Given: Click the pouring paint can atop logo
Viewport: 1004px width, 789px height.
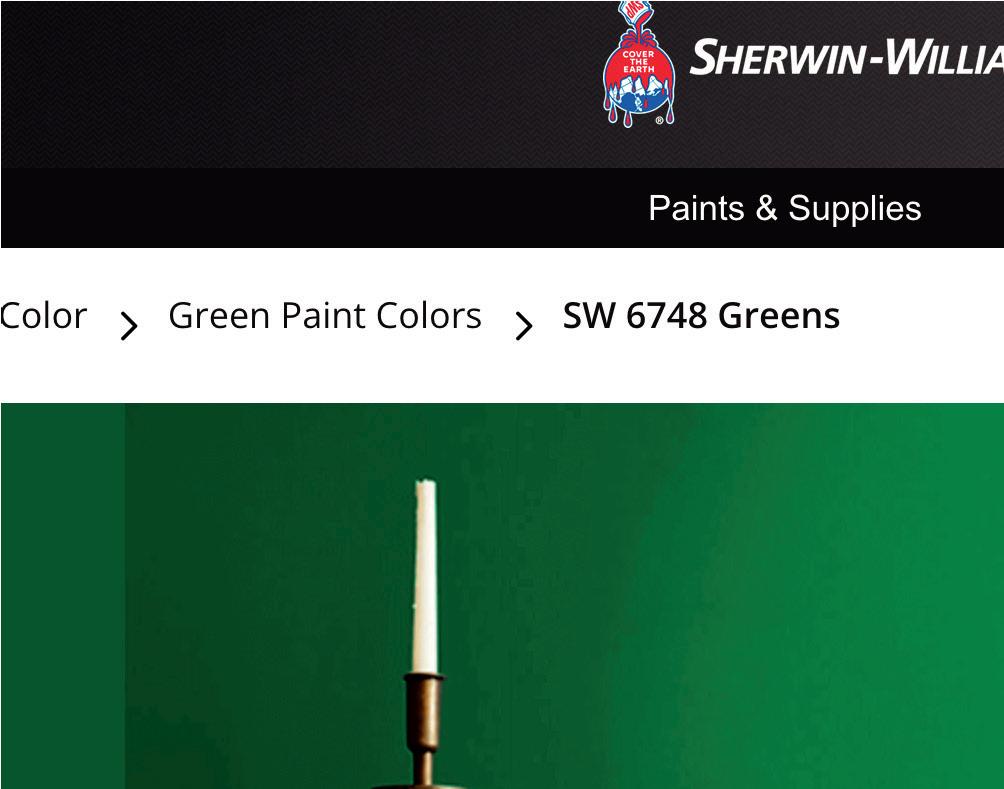Looking at the screenshot, I should pos(640,18).
